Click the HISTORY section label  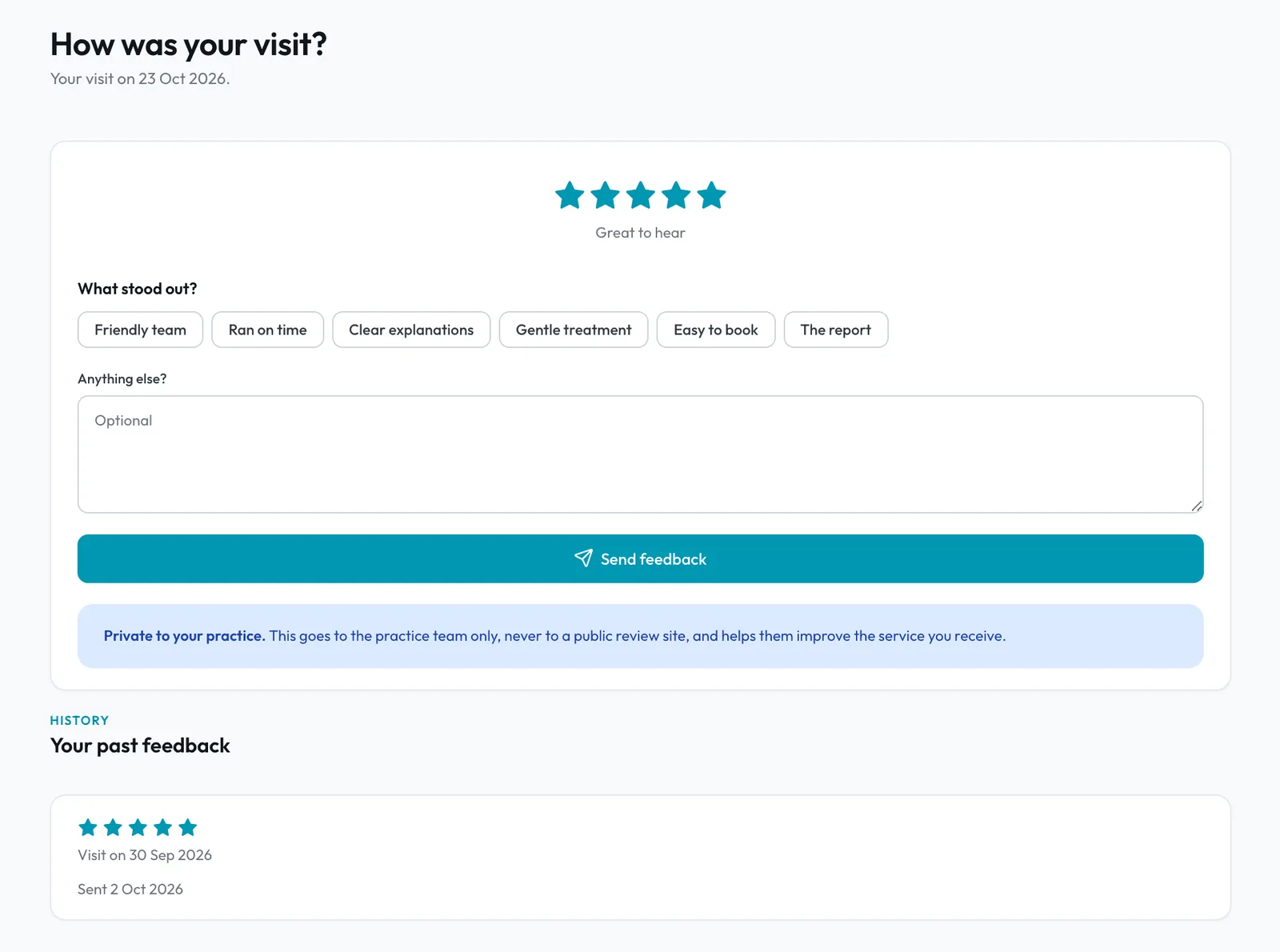coord(79,721)
